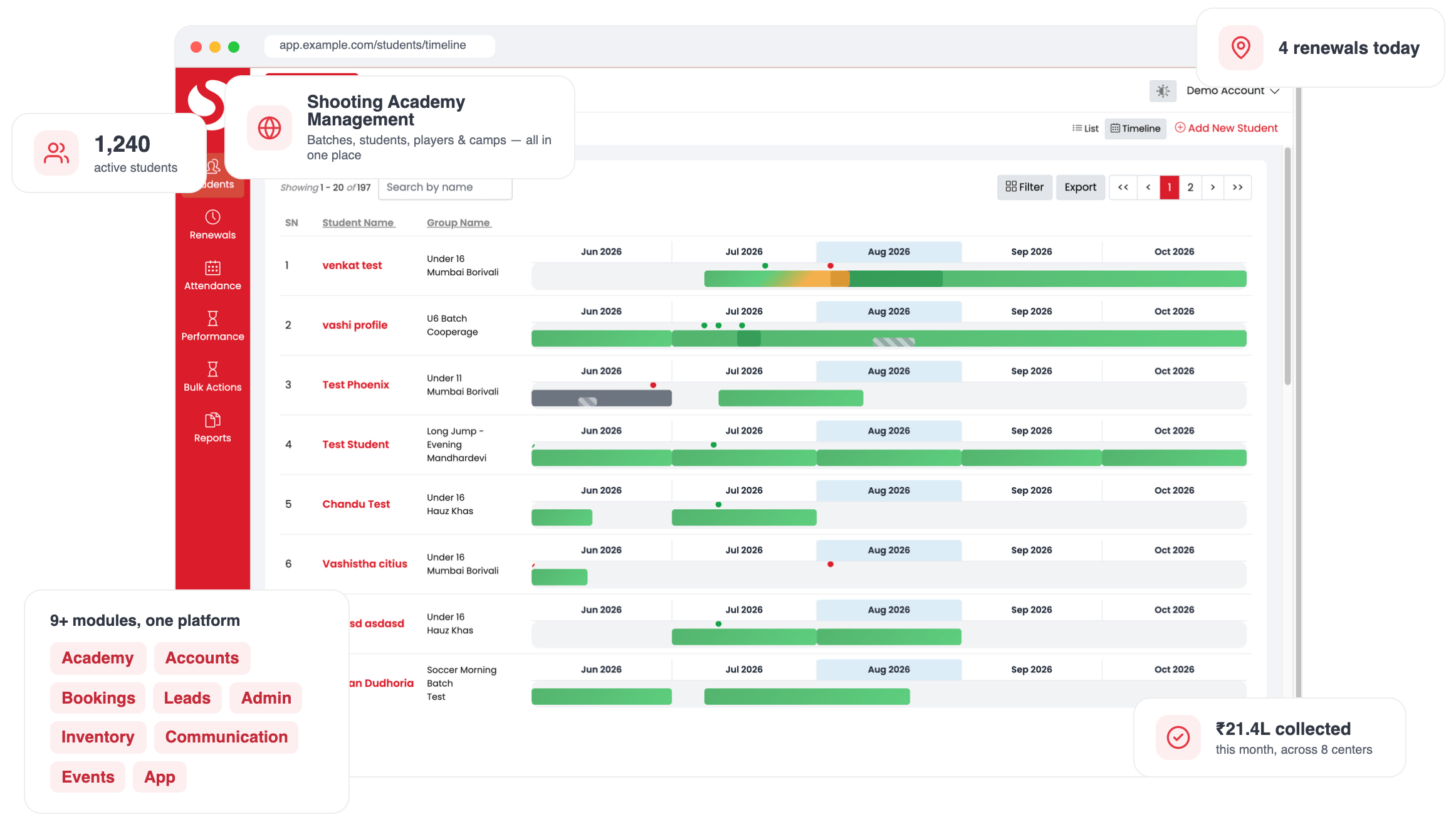Jump to the last page
The height and width of the screenshot is (829, 1456).
point(1237,187)
